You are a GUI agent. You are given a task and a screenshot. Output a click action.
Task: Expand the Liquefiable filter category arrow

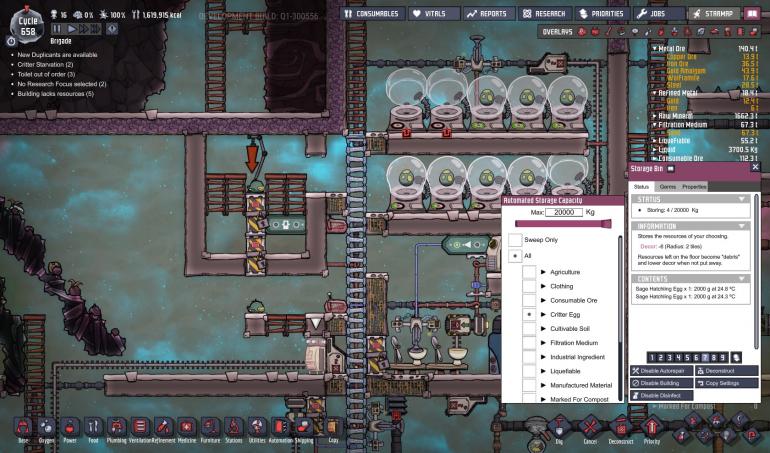[544, 371]
